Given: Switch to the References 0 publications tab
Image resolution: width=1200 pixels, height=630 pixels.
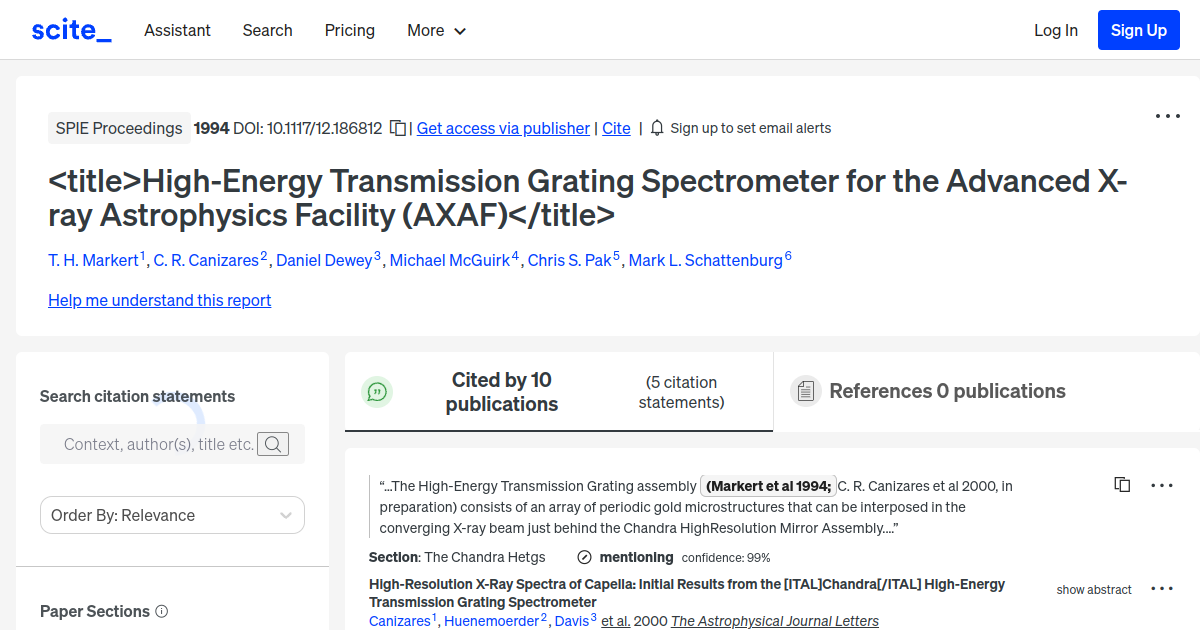Looking at the screenshot, I should 947,391.
